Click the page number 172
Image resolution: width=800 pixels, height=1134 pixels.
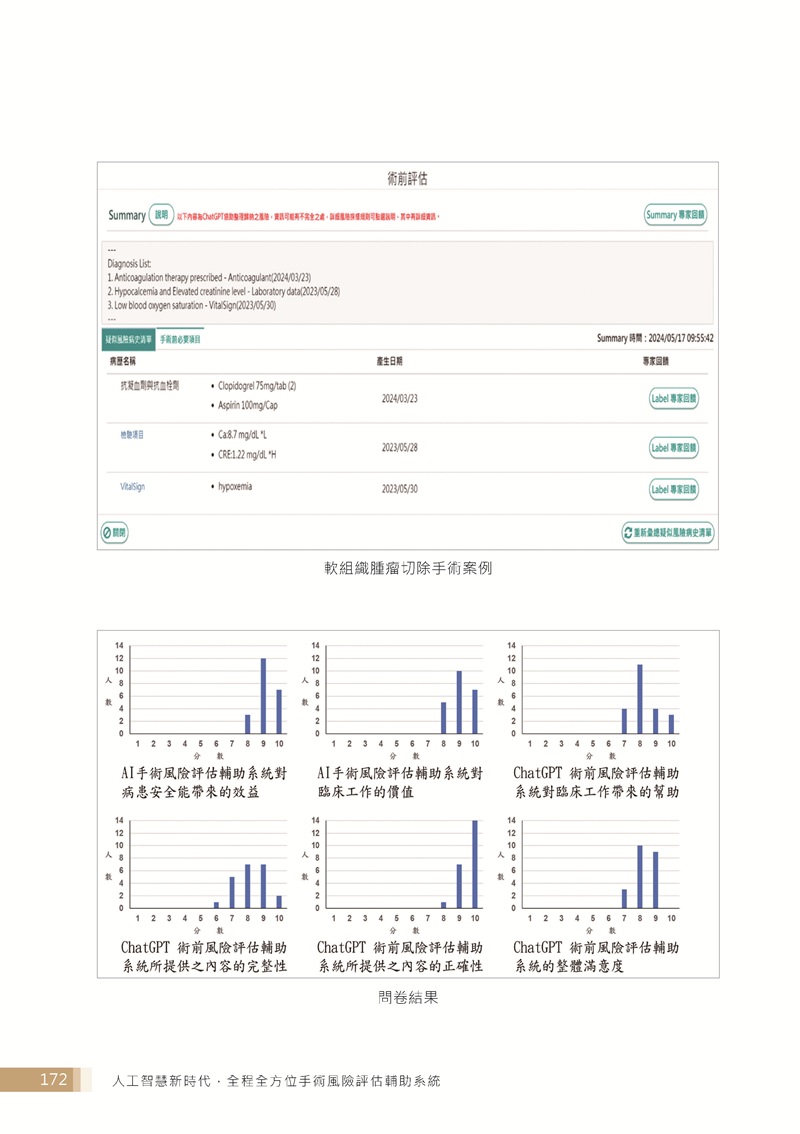(x=54, y=1080)
